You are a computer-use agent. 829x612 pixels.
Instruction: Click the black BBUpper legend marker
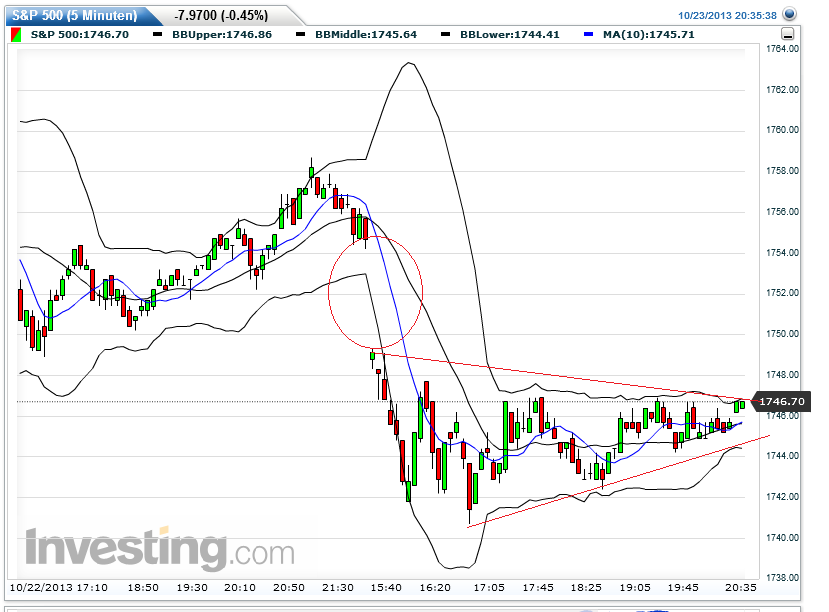158,35
